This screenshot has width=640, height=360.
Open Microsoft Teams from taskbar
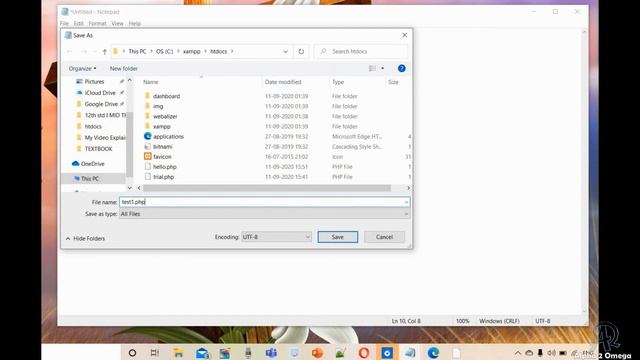271,353
